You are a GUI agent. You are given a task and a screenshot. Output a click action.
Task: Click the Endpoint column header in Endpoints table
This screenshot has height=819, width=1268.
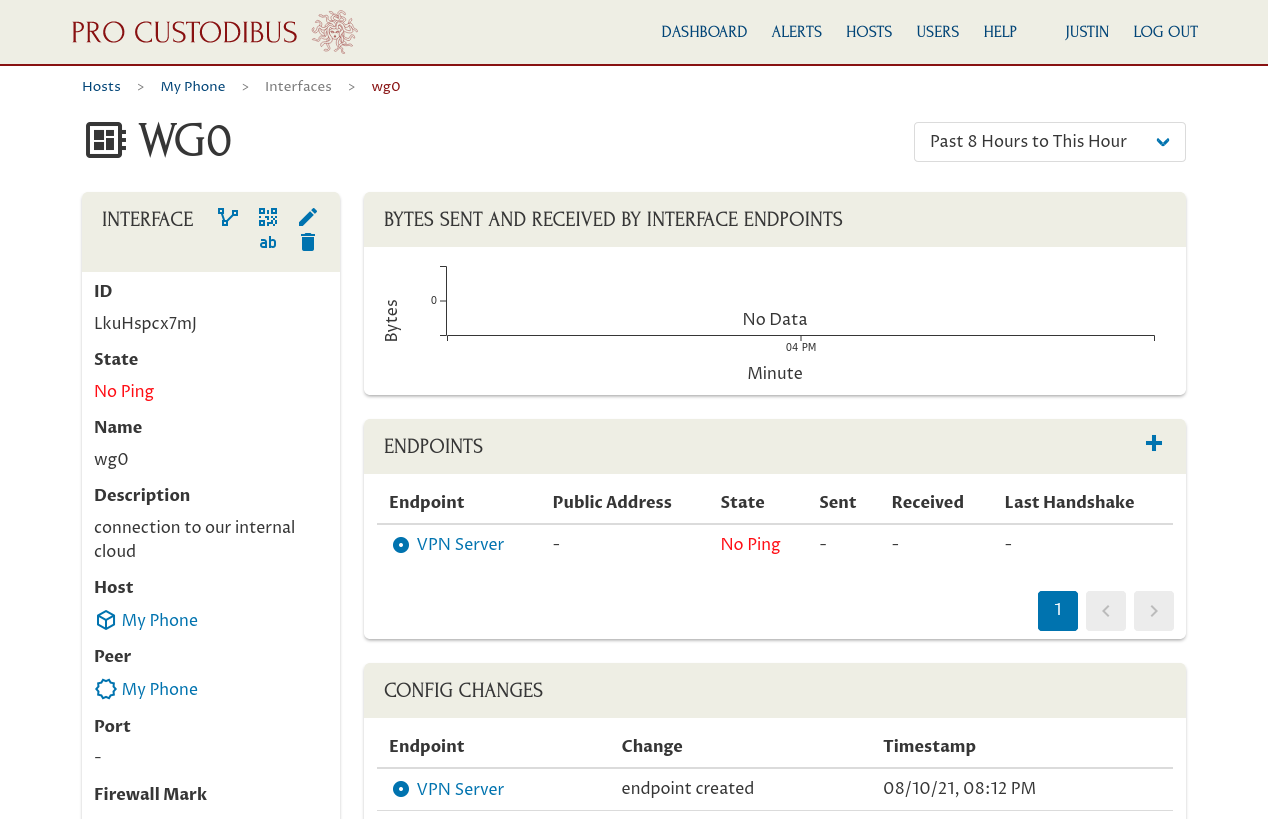coord(427,503)
